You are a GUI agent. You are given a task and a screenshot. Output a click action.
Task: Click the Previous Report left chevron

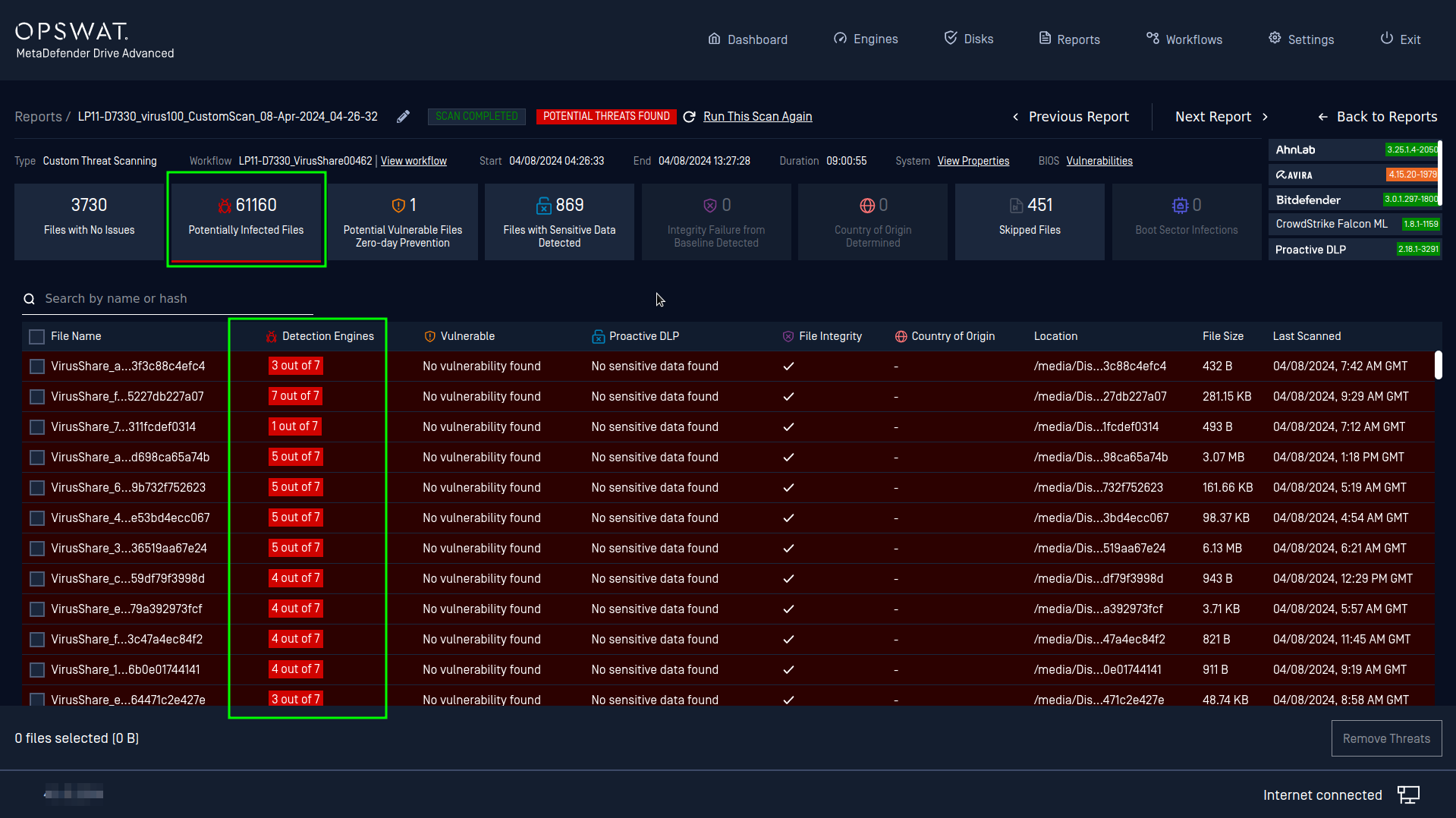pyautogui.click(x=1016, y=117)
